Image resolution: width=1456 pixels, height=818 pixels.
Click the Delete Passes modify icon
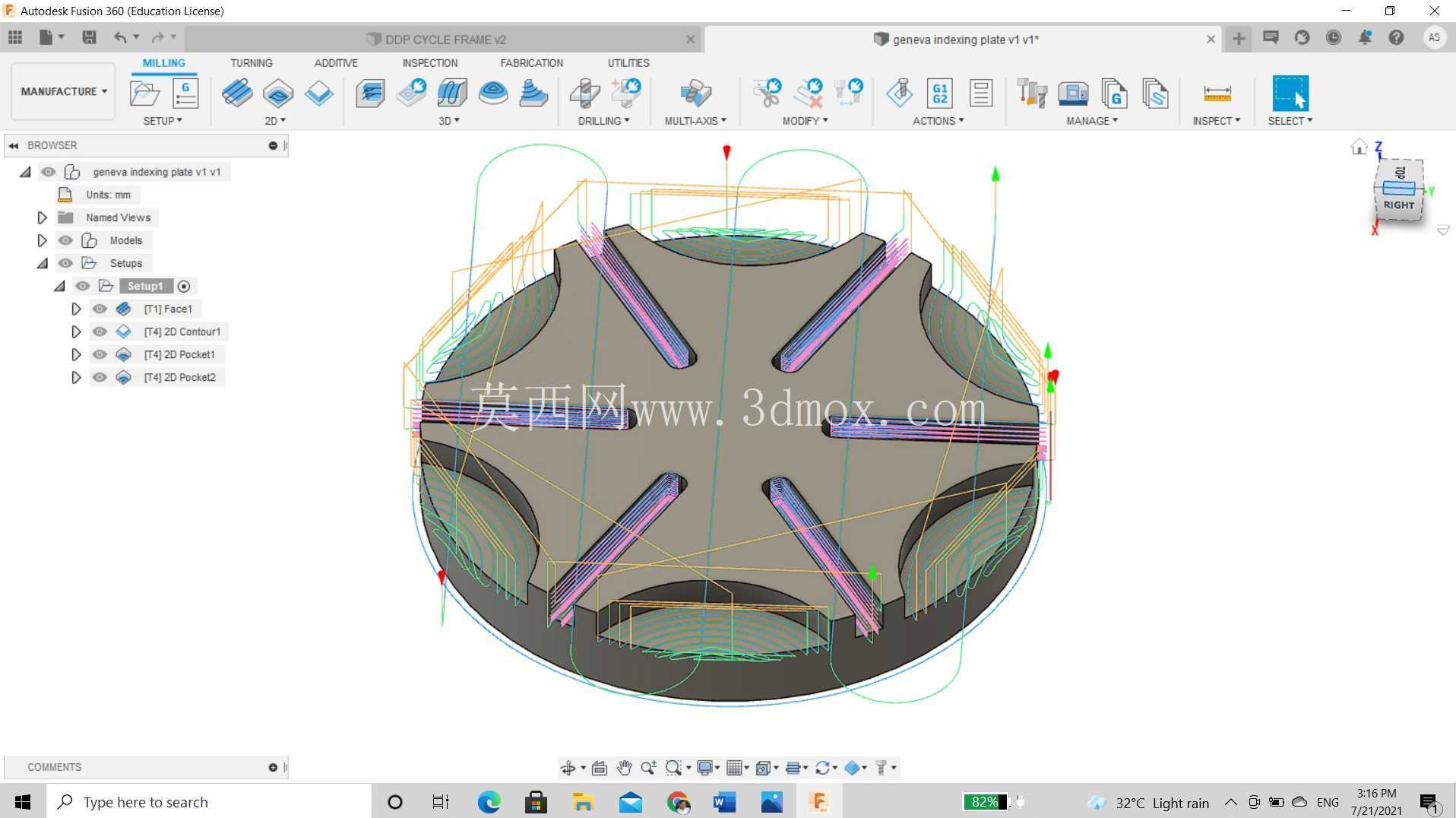click(809, 94)
